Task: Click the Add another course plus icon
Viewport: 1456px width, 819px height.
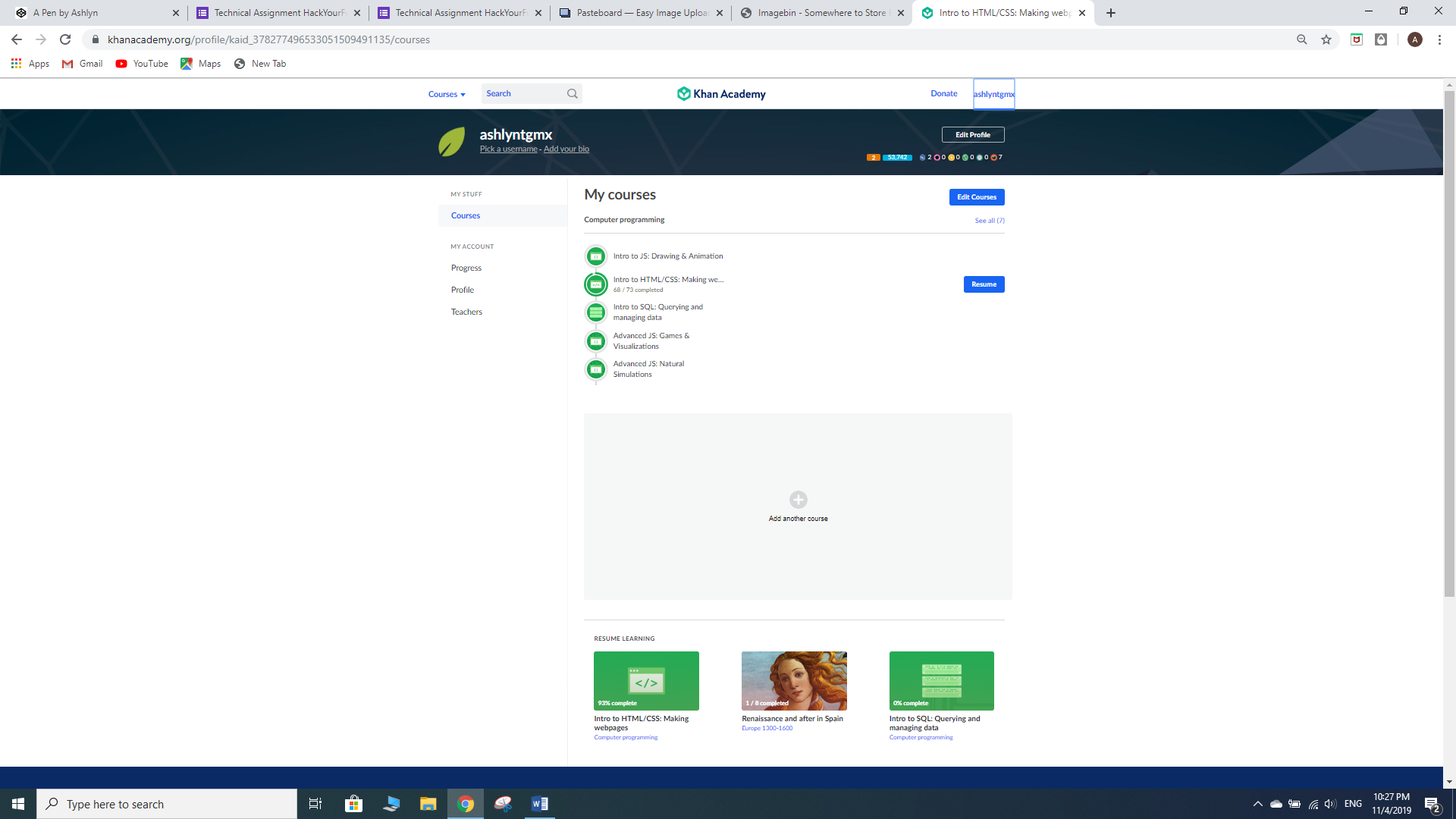Action: (x=798, y=500)
